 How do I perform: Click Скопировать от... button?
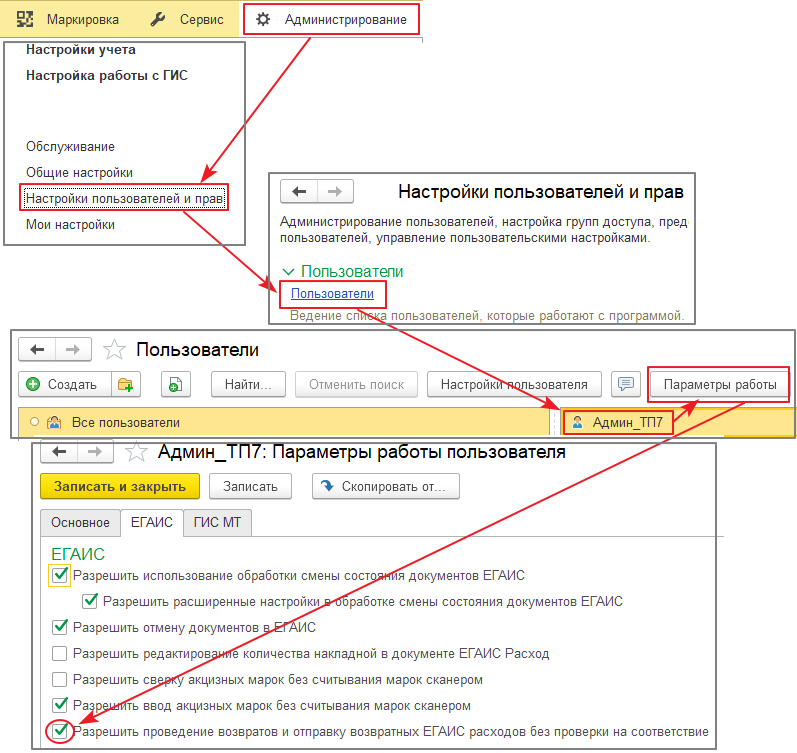[386, 486]
